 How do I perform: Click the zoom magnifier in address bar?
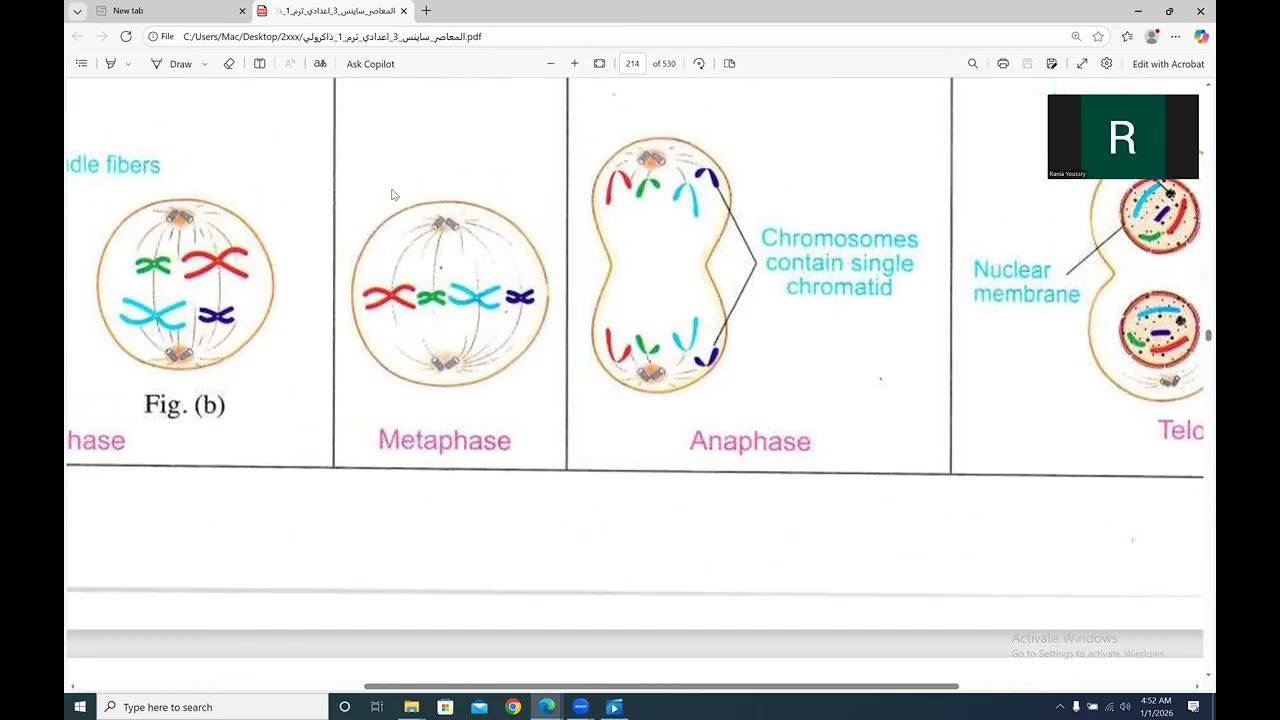pyautogui.click(x=1076, y=36)
